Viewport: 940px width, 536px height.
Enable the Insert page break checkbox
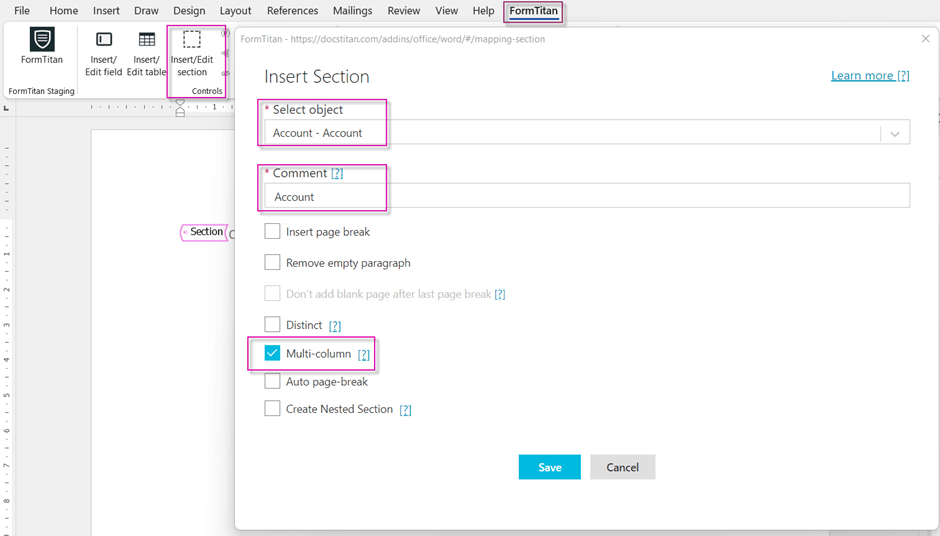click(272, 232)
